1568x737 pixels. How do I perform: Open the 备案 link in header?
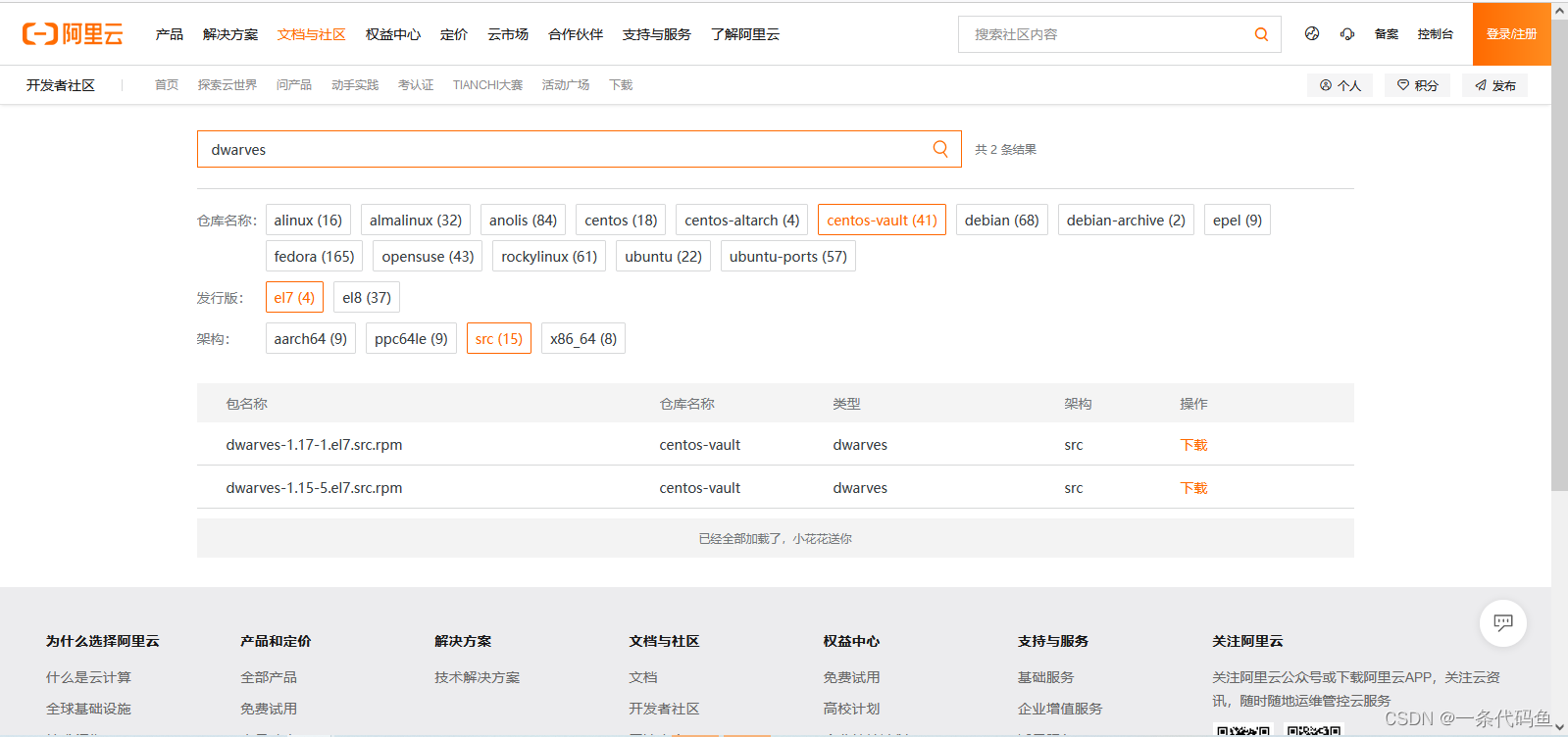(x=1387, y=34)
